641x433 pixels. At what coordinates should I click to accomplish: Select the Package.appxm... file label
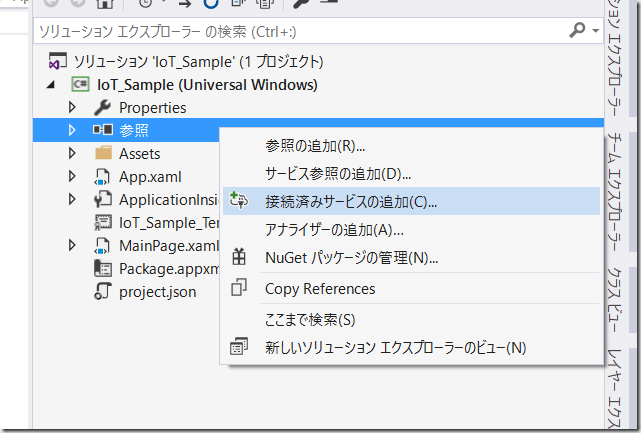pyautogui.click(x=169, y=269)
